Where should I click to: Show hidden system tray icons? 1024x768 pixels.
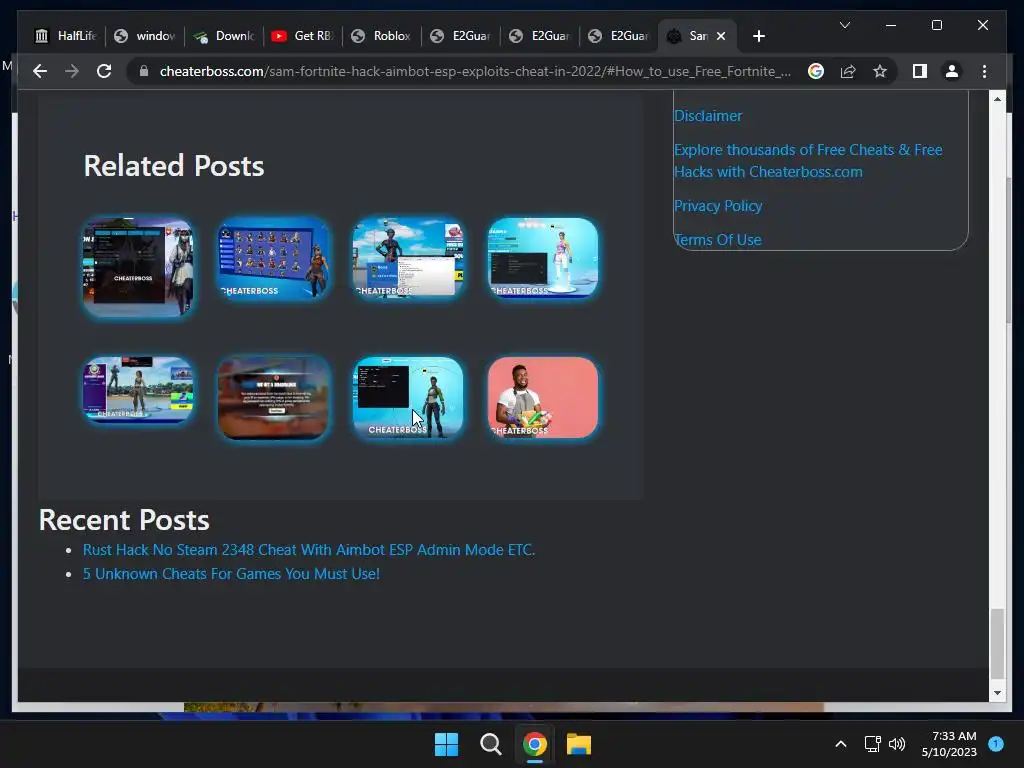point(841,744)
